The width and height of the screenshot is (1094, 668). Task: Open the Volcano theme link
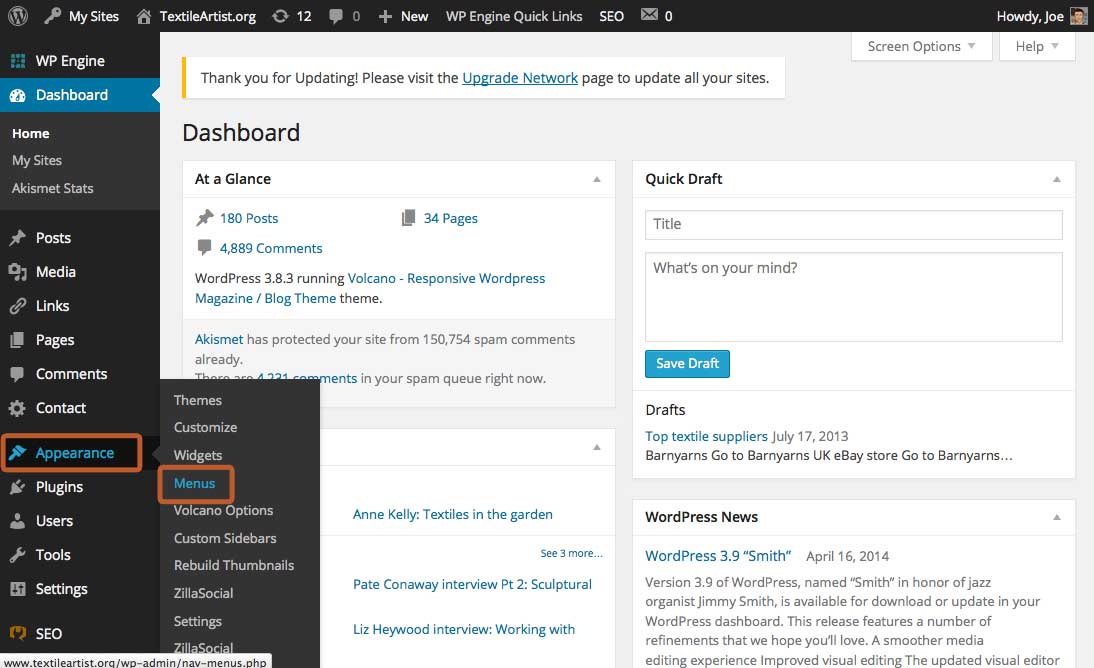[370, 288]
